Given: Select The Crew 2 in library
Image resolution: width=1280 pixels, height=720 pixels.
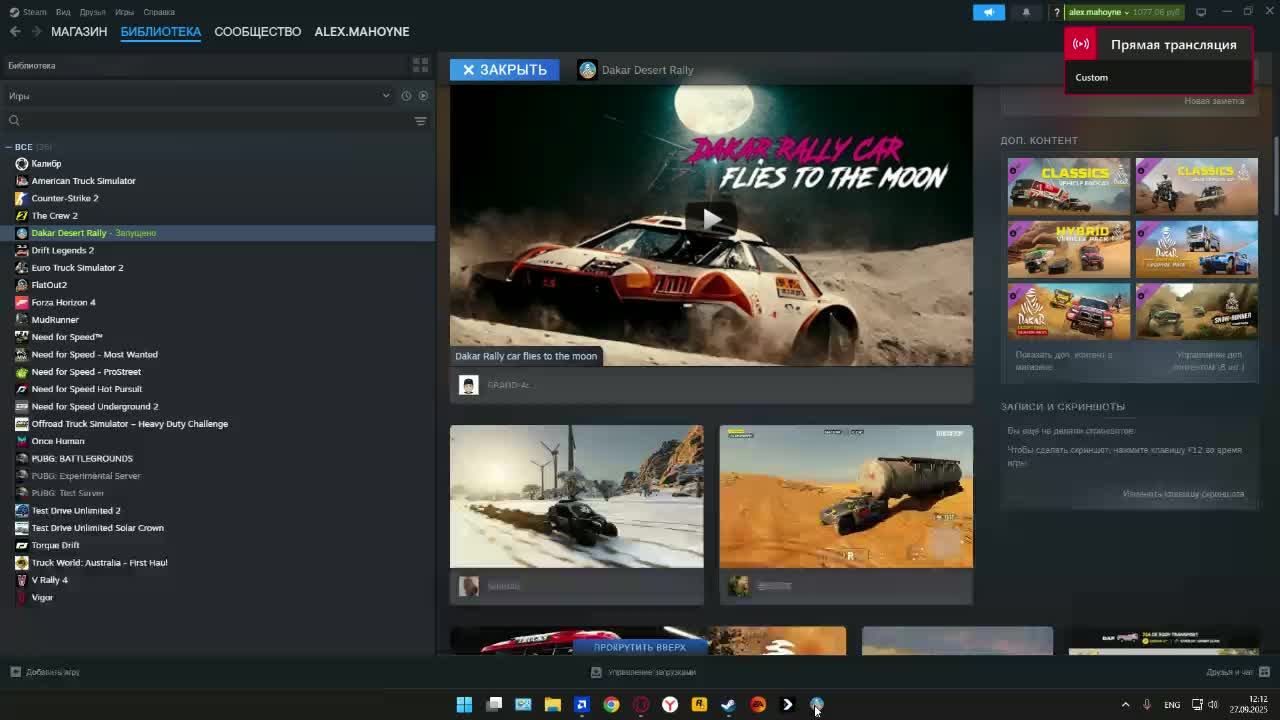Looking at the screenshot, I should pyautogui.click(x=54, y=215).
